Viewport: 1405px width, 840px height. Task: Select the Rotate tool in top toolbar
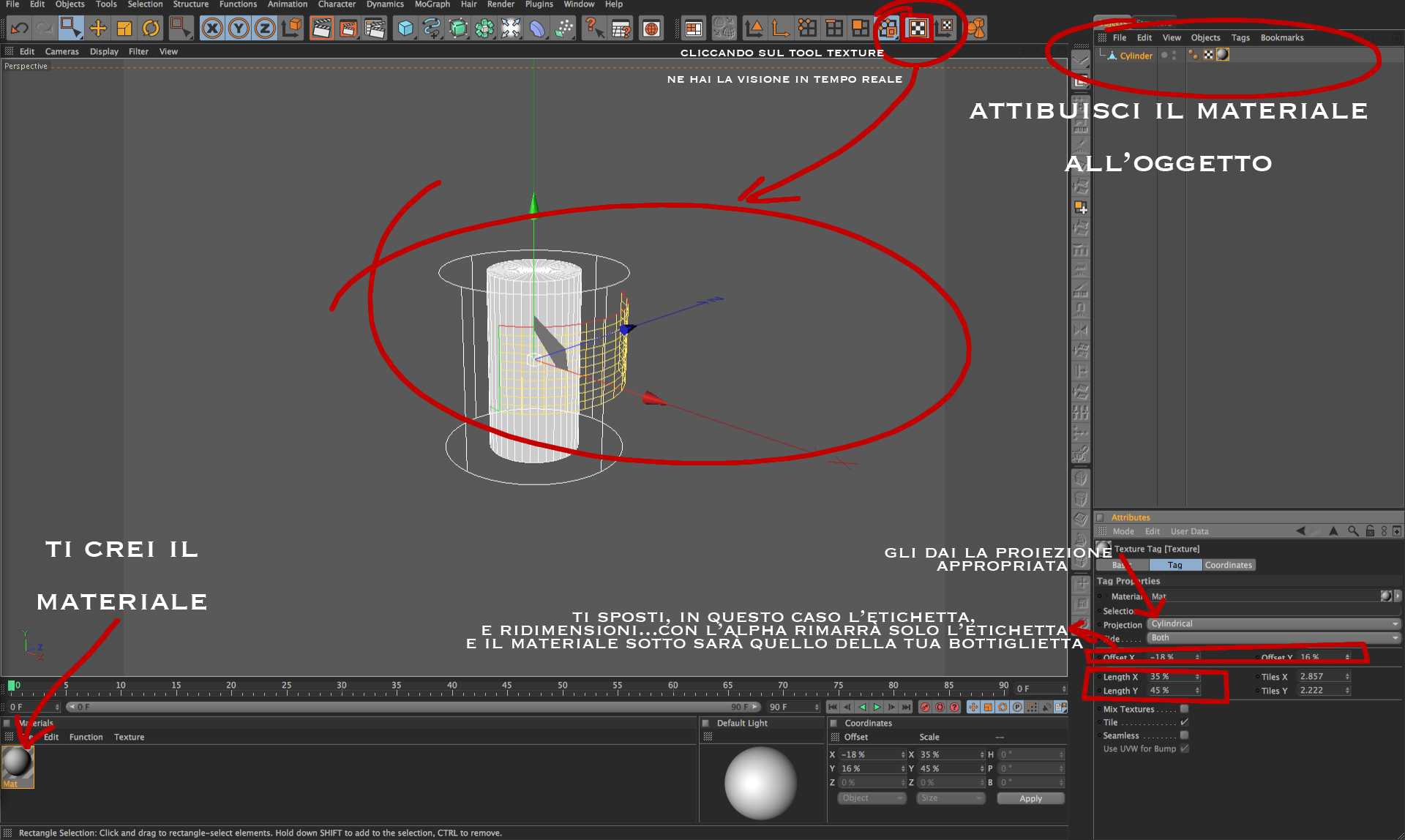tap(151, 29)
